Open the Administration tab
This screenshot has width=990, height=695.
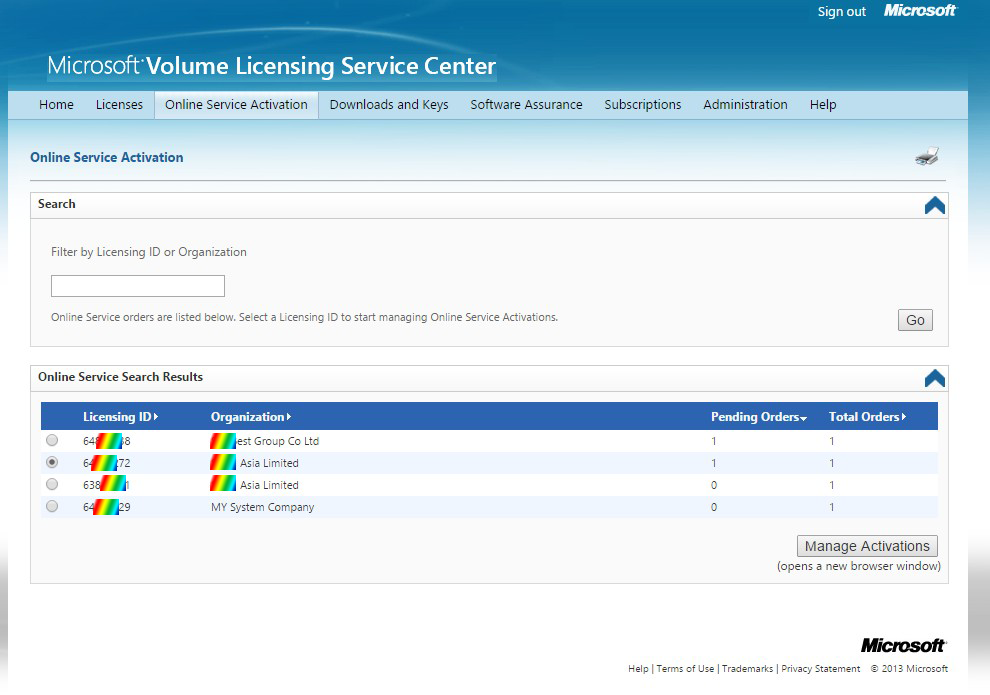pyautogui.click(x=746, y=105)
